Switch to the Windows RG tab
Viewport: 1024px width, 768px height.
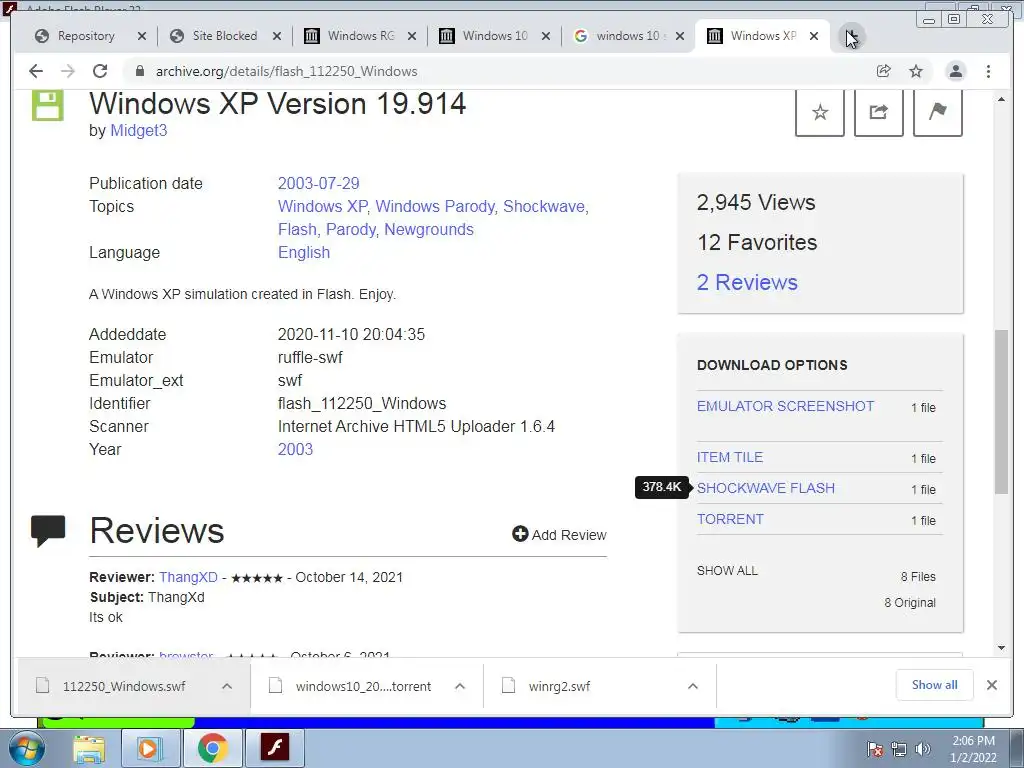tap(360, 36)
